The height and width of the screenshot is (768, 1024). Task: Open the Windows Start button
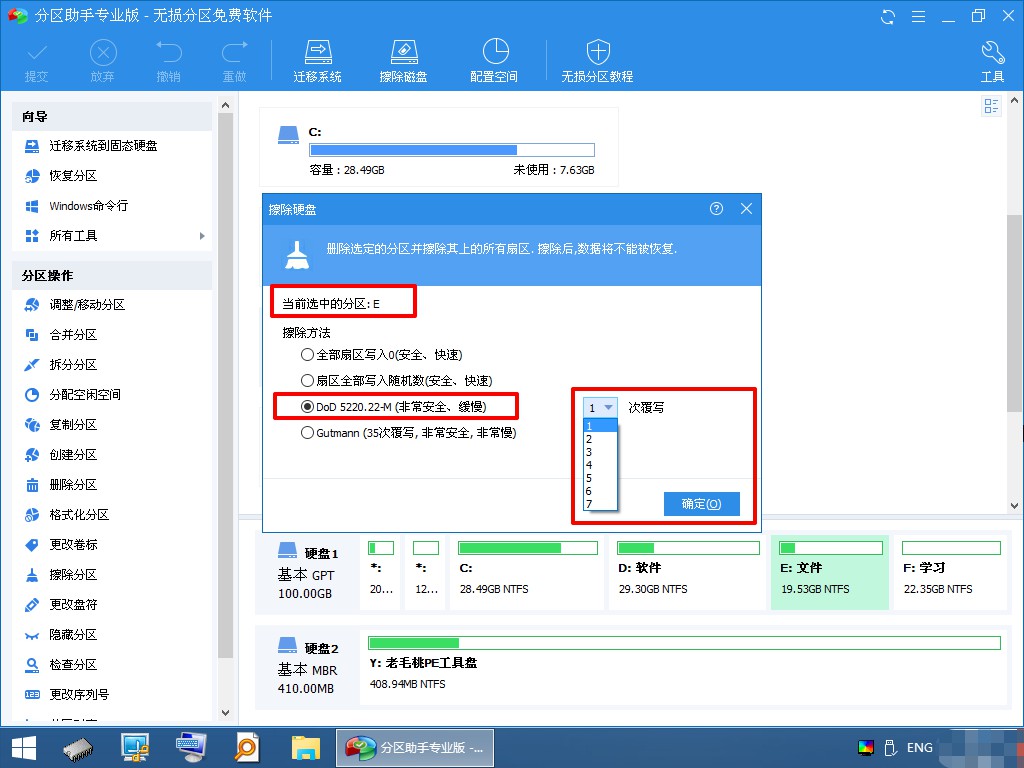coord(24,748)
